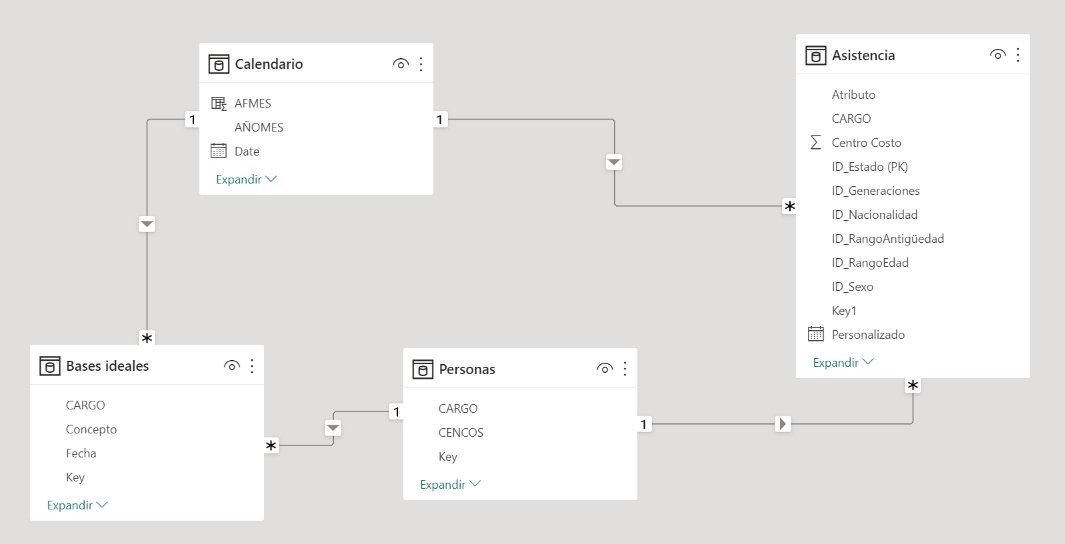This screenshot has height=544, width=1065.
Task: Select the Personas table header title
Action: coord(467,369)
